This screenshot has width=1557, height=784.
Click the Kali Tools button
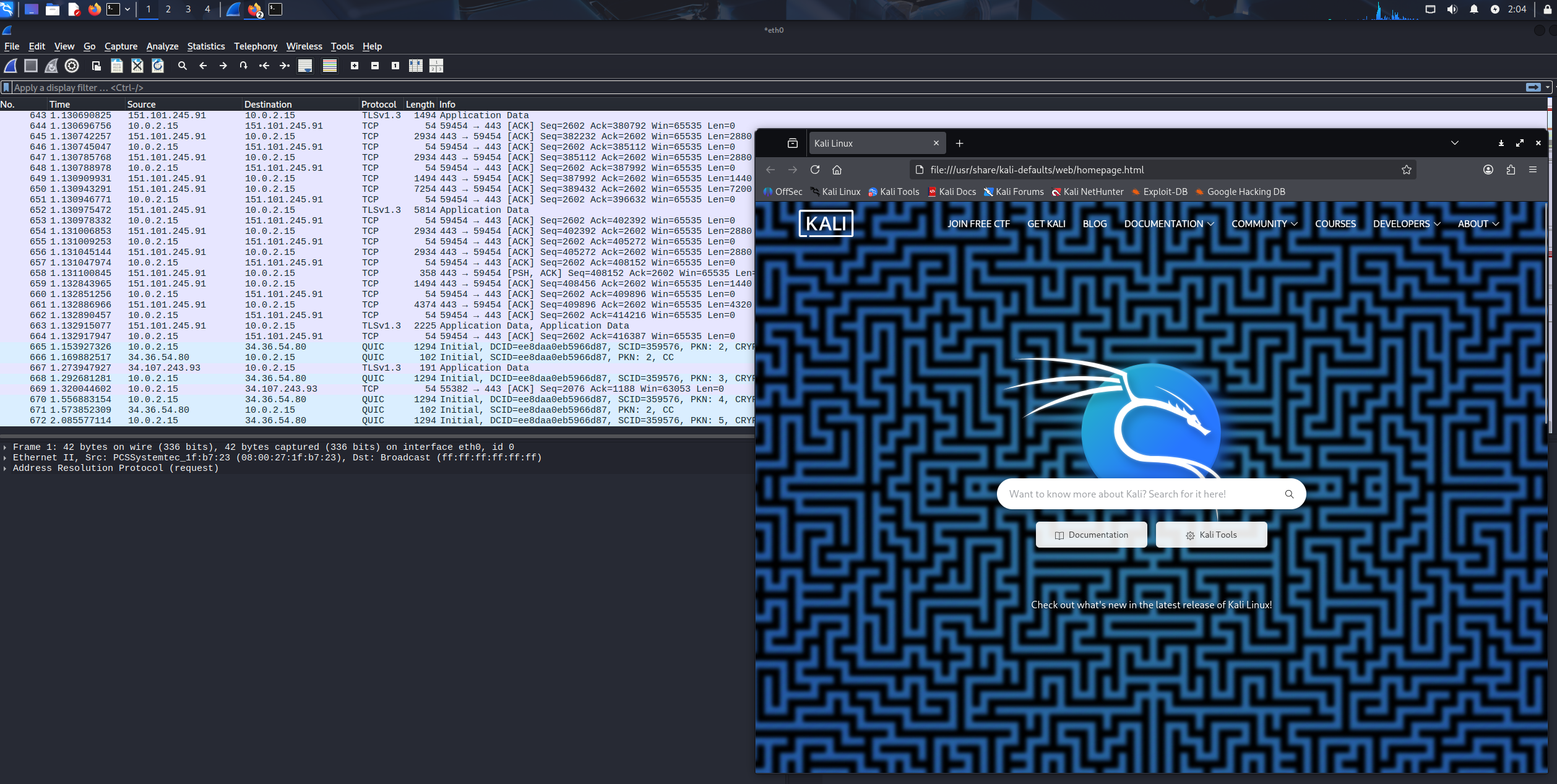point(1211,535)
